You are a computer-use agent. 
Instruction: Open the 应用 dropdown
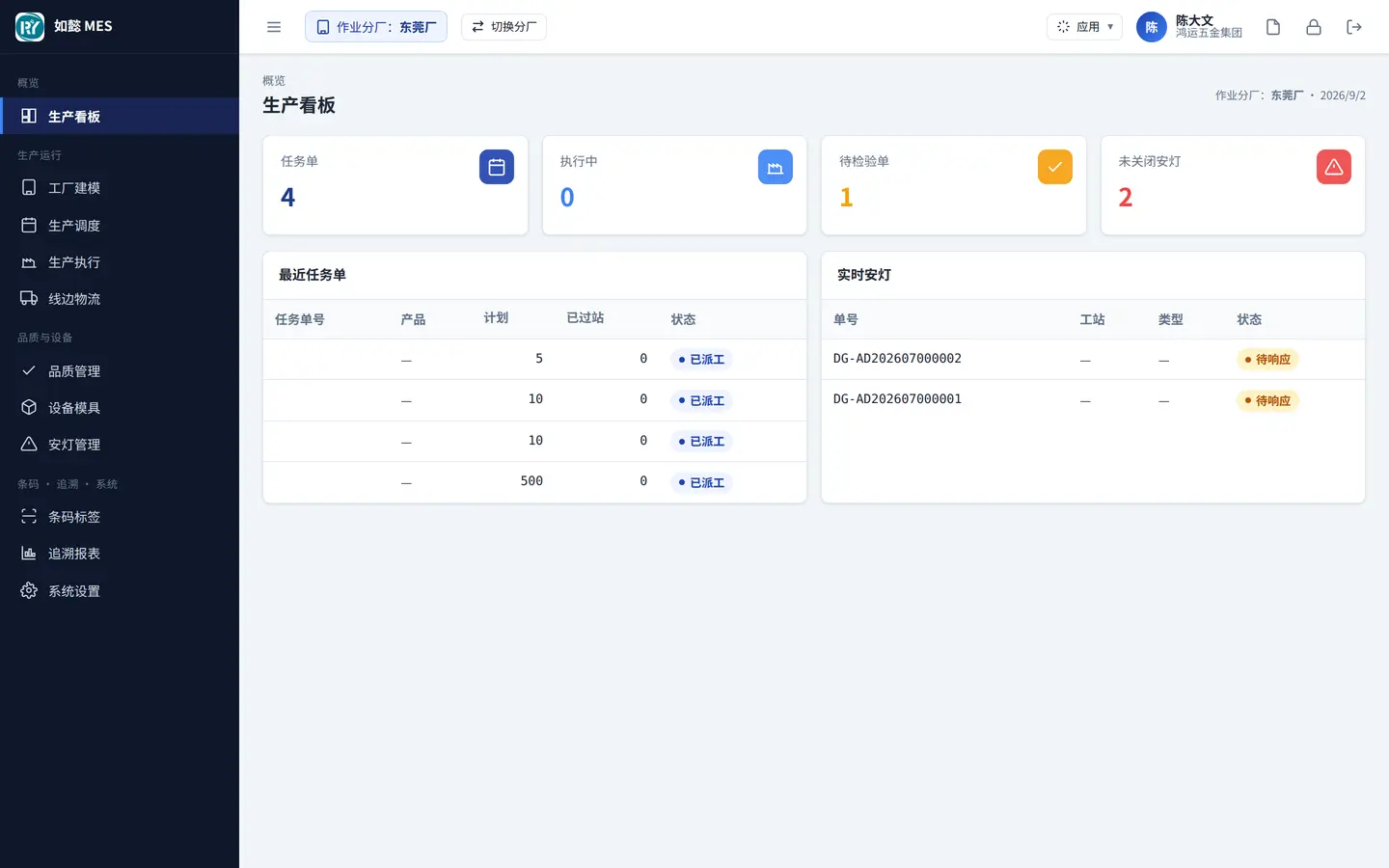(1084, 27)
